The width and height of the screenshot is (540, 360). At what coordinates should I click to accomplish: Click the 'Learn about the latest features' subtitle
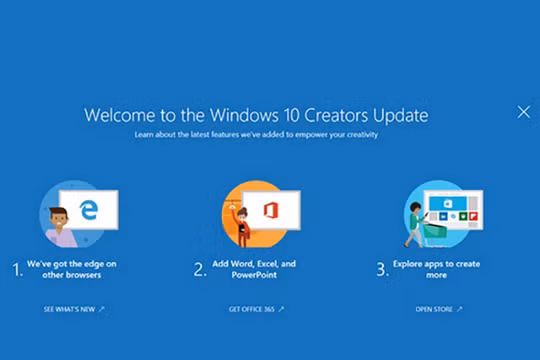click(x=256, y=134)
